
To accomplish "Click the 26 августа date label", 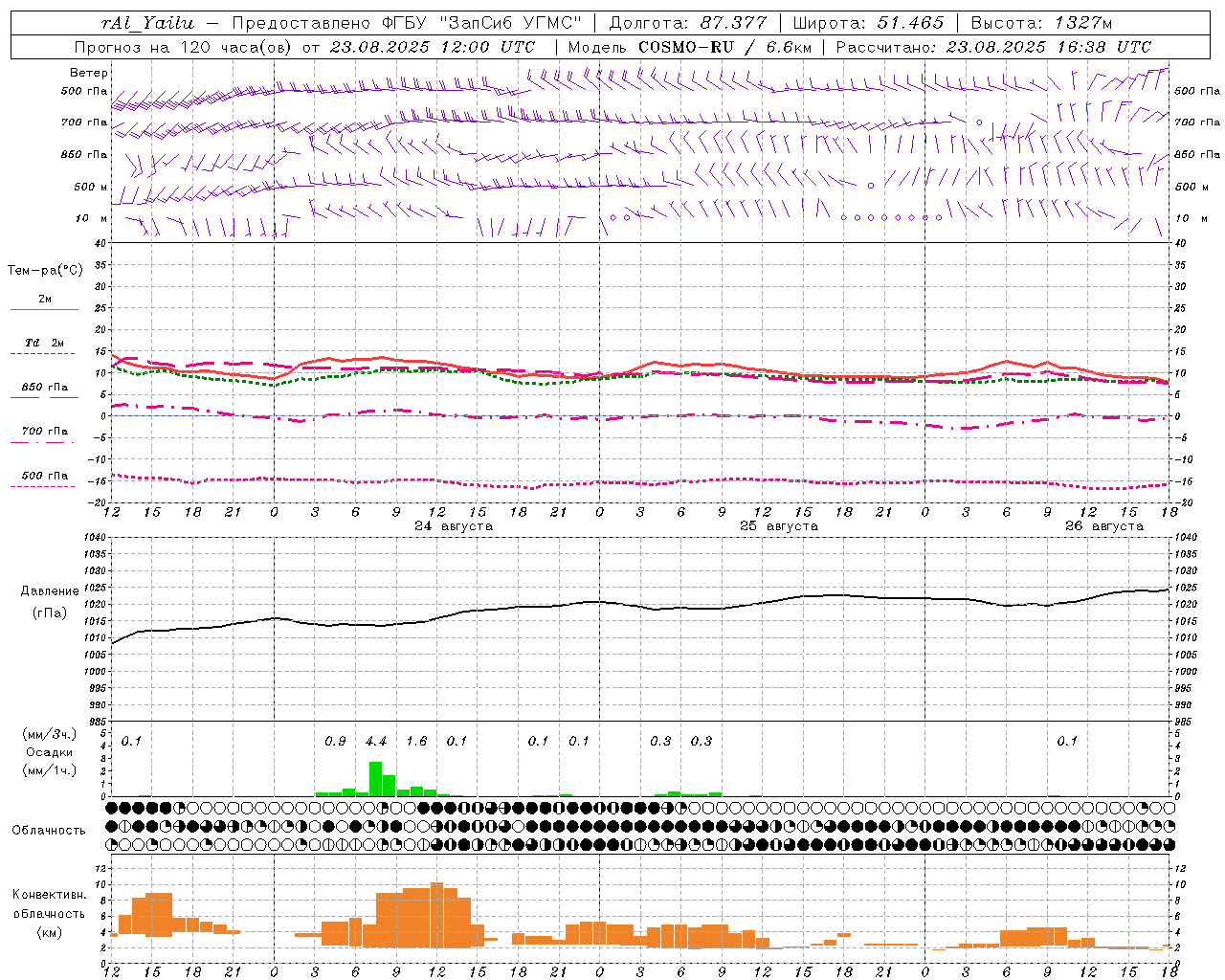I will pos(1104,526).
